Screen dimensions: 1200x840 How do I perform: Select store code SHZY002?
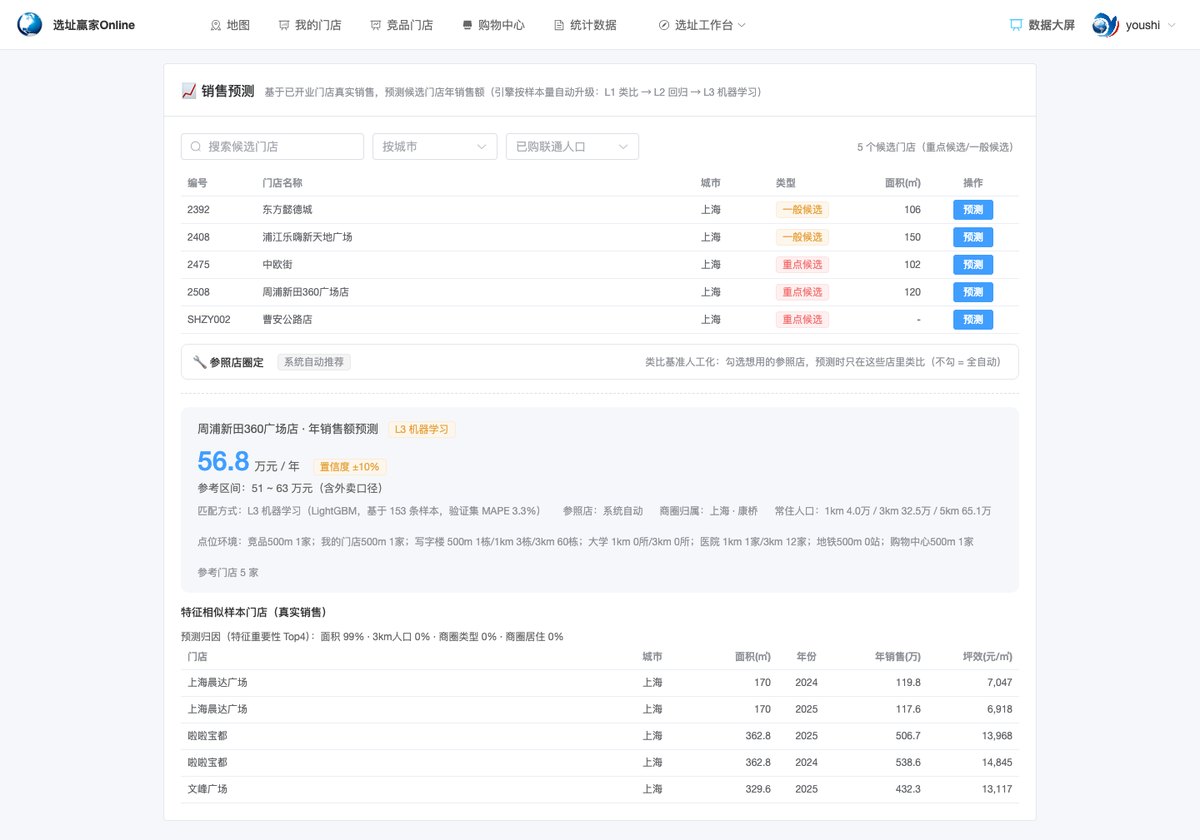(209, 320)
